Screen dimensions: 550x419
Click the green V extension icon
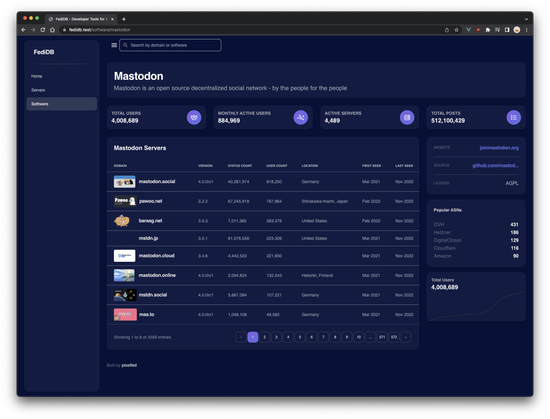(x=468, y=30)
